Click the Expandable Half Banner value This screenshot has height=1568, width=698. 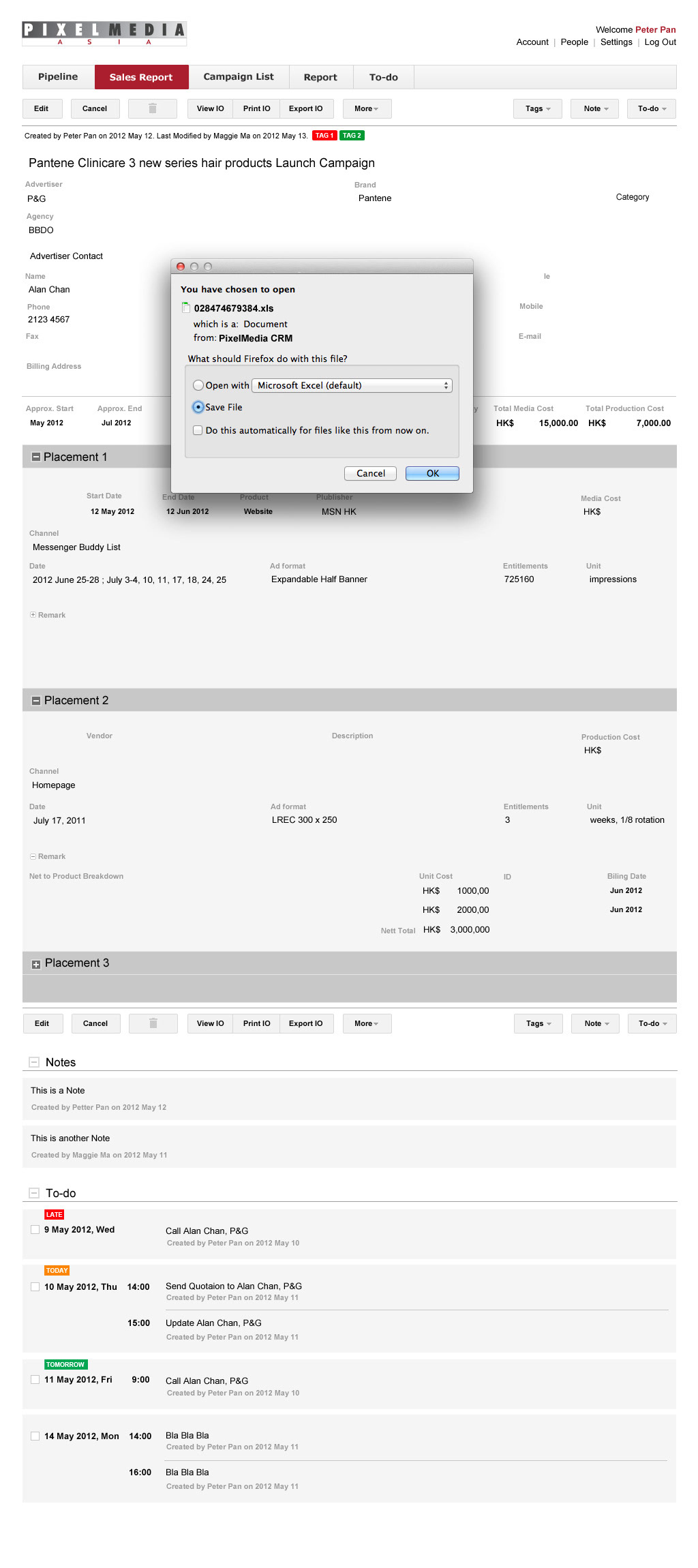319,579
